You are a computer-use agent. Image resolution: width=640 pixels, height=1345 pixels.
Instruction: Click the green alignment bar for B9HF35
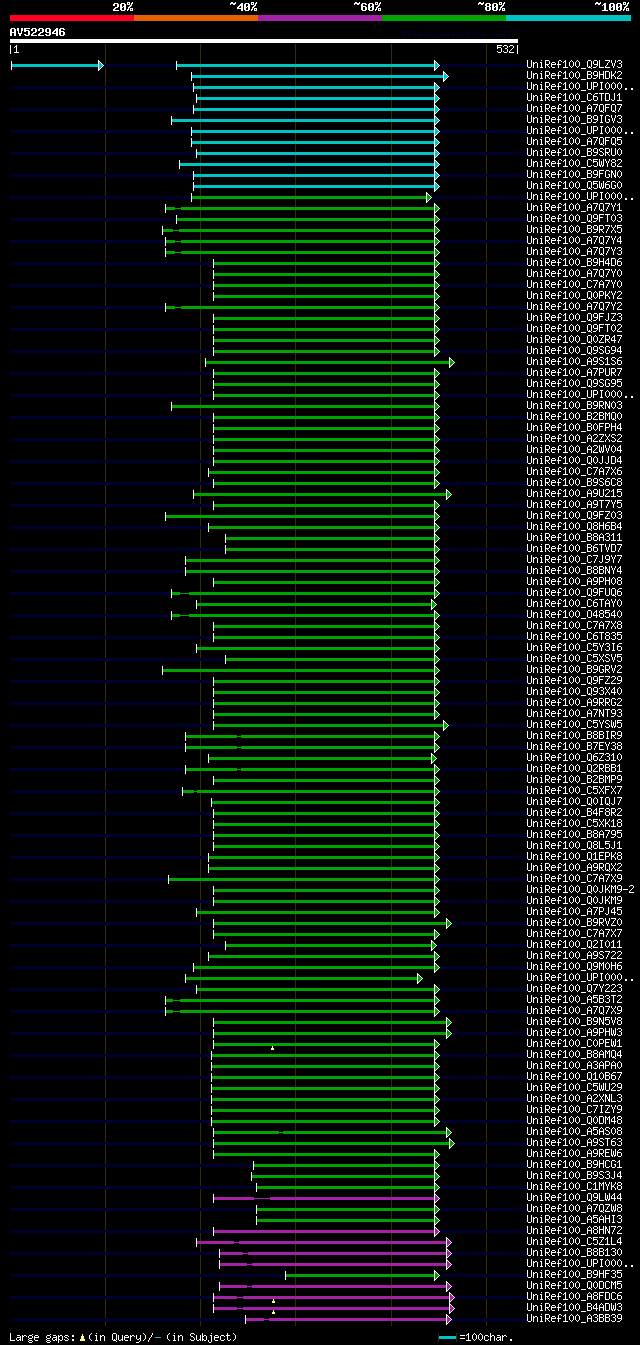coord(362,1275)
